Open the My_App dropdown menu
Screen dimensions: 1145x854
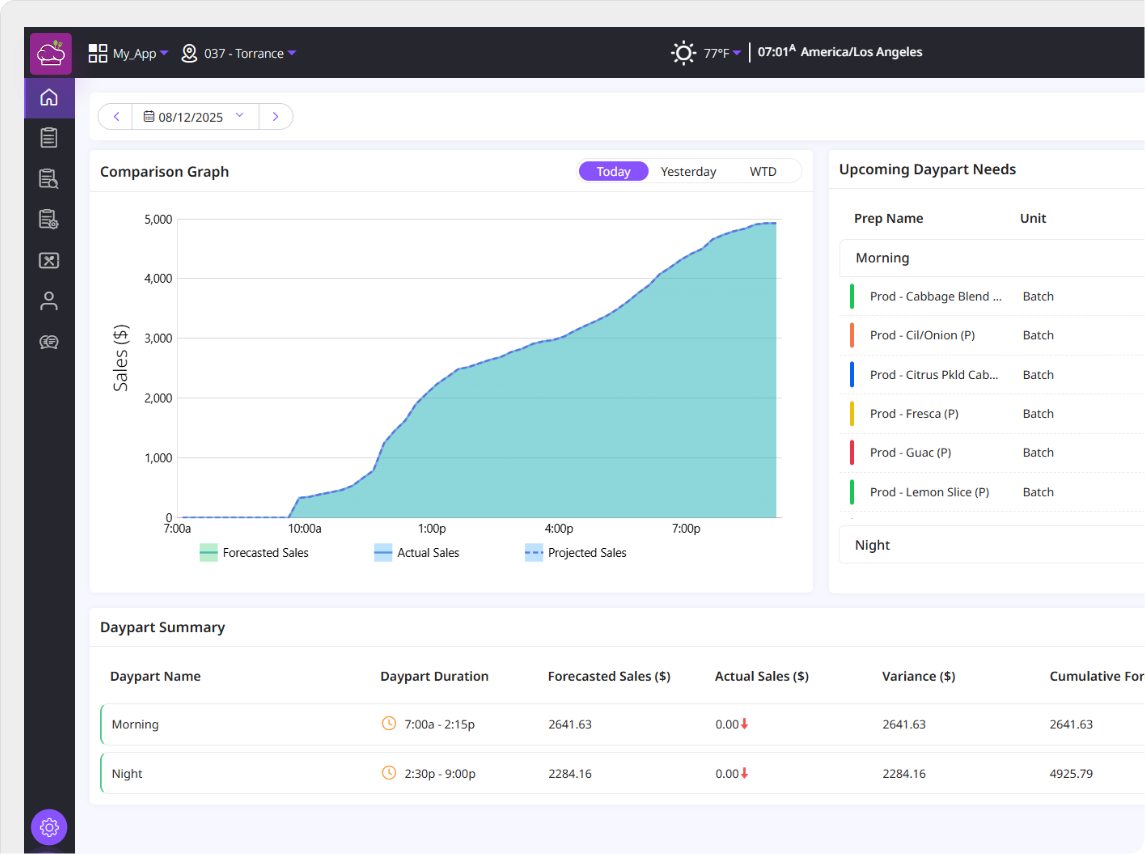pyautogui.click(x=129, y=53)
